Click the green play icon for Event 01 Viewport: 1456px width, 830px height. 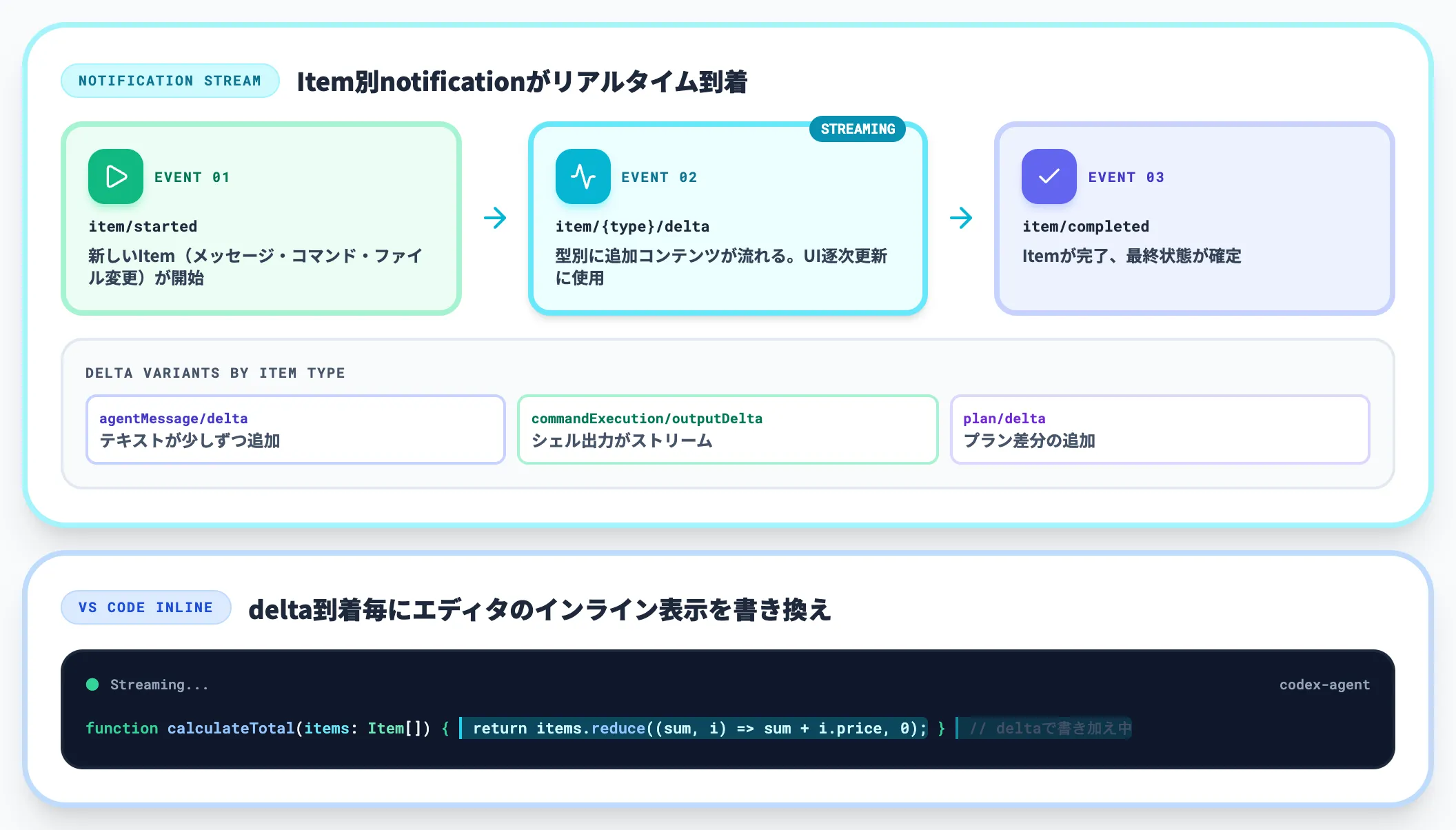point(116,176)
